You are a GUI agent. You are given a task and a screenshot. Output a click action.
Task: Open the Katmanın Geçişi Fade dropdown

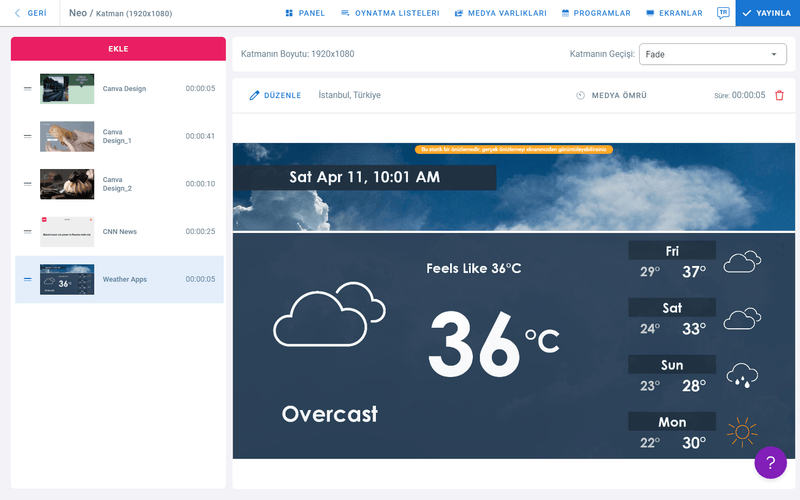pos(713,54)
